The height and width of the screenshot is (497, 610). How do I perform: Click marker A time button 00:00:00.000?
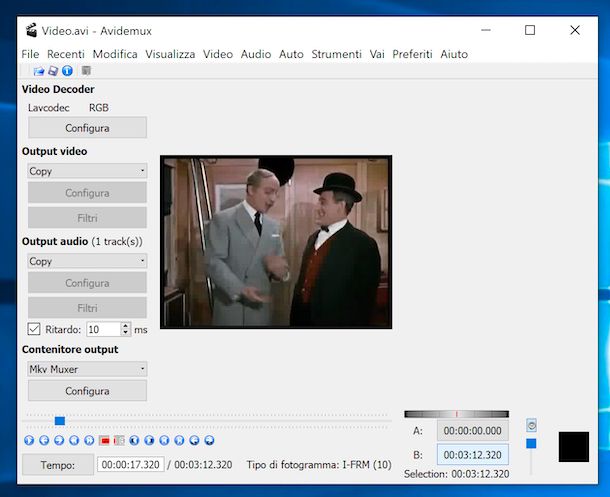point(473,430)
